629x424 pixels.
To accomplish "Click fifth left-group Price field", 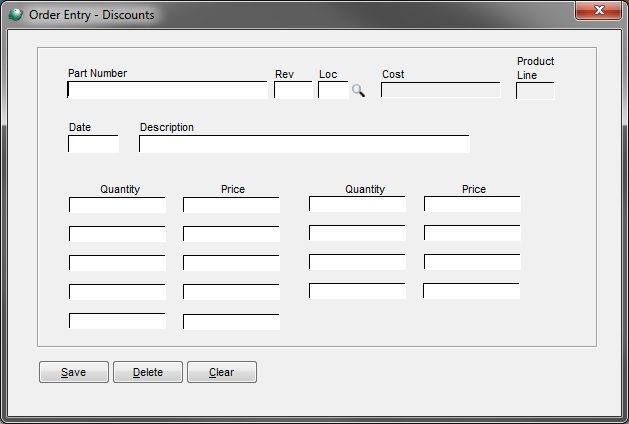I will pos(231,322).
